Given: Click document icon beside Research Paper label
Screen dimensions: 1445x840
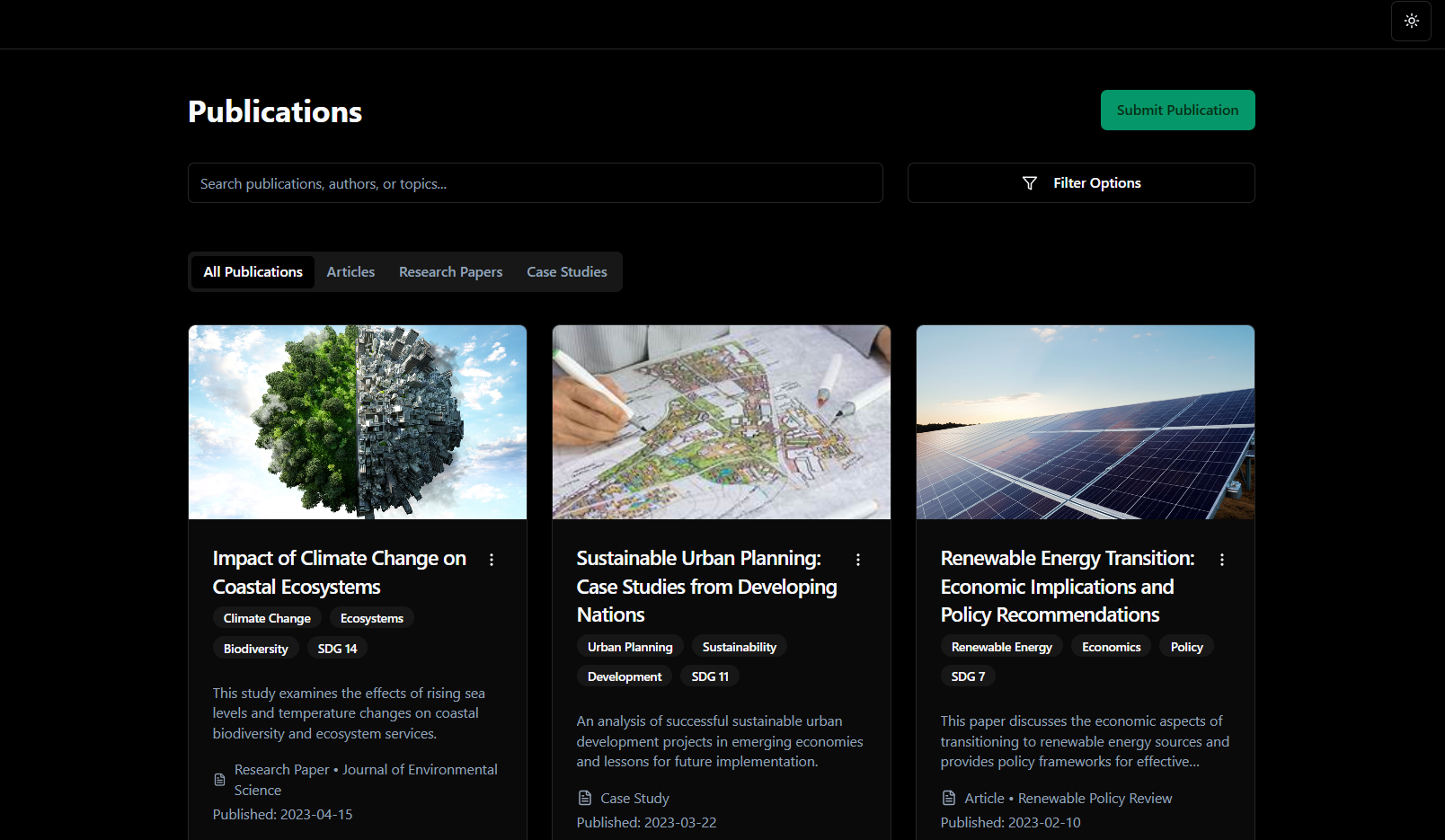Looking at the screenshot, I should tap(220, 780).
